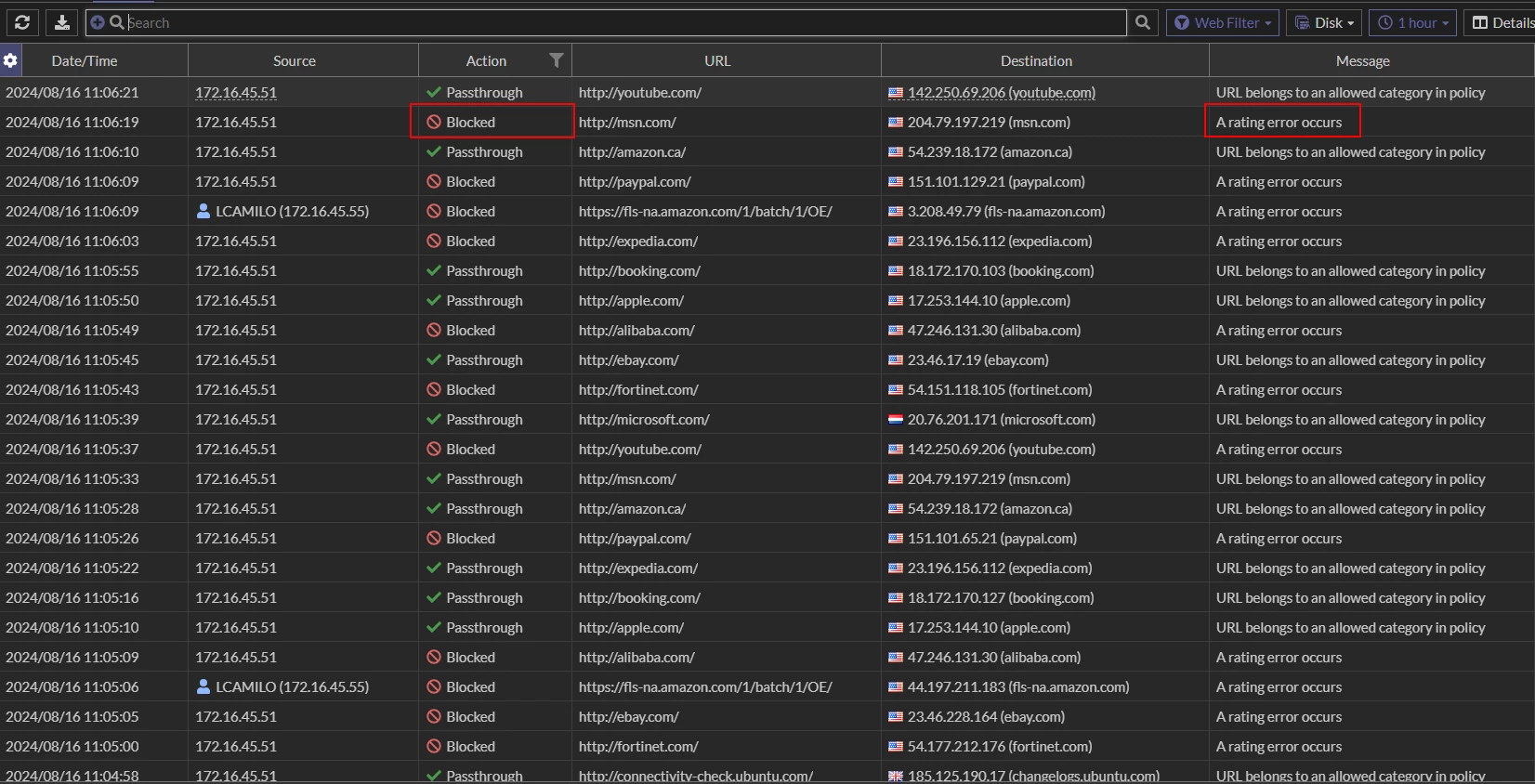Click the blocked icon in the 11:06:09 paypal.com row
The image size is (1535, 784).
tap(434, 181)
